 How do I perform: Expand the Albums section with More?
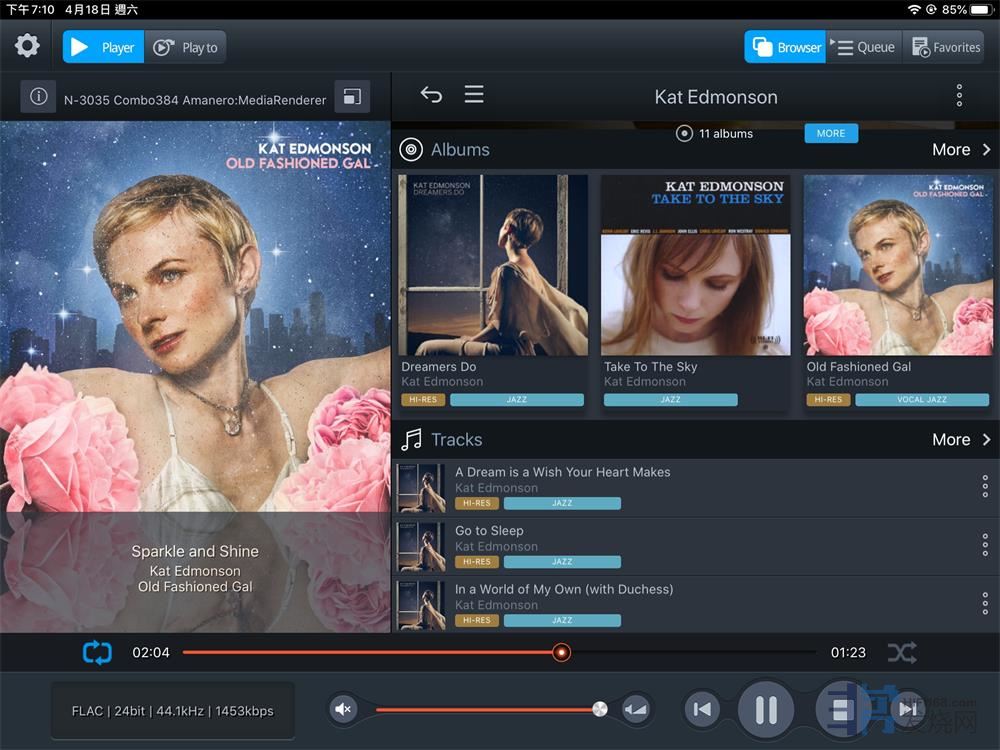(x=961, y=150)
